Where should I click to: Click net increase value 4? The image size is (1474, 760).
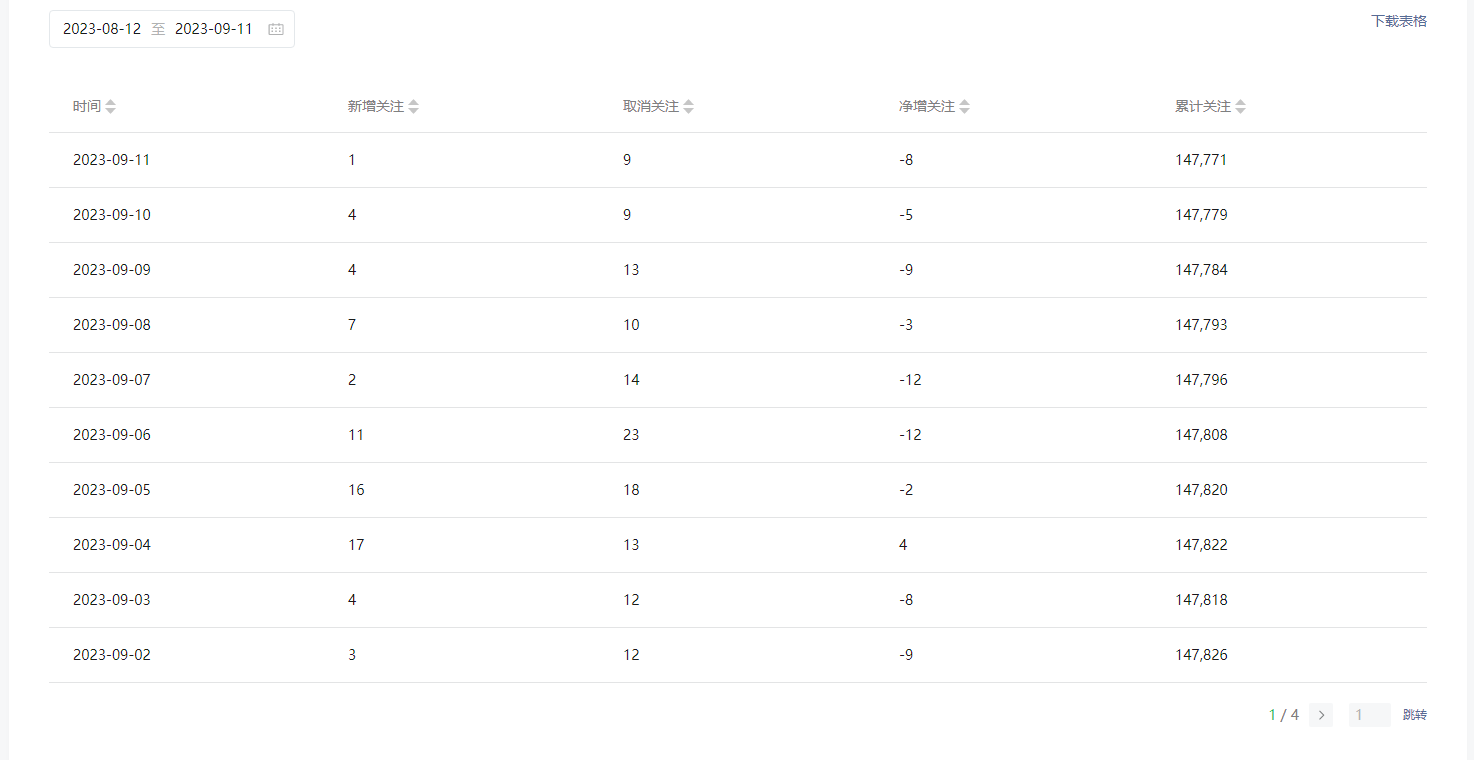click(x=903, y=545)
